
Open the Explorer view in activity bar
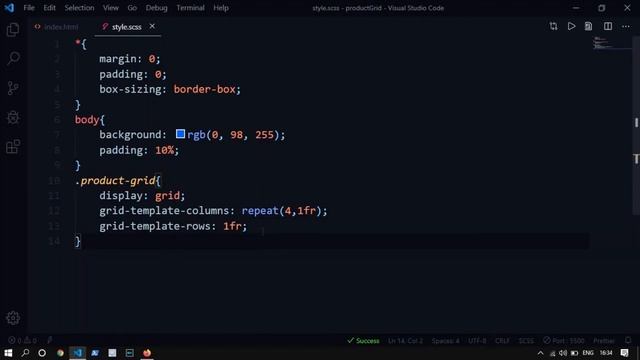coord(13,30)
